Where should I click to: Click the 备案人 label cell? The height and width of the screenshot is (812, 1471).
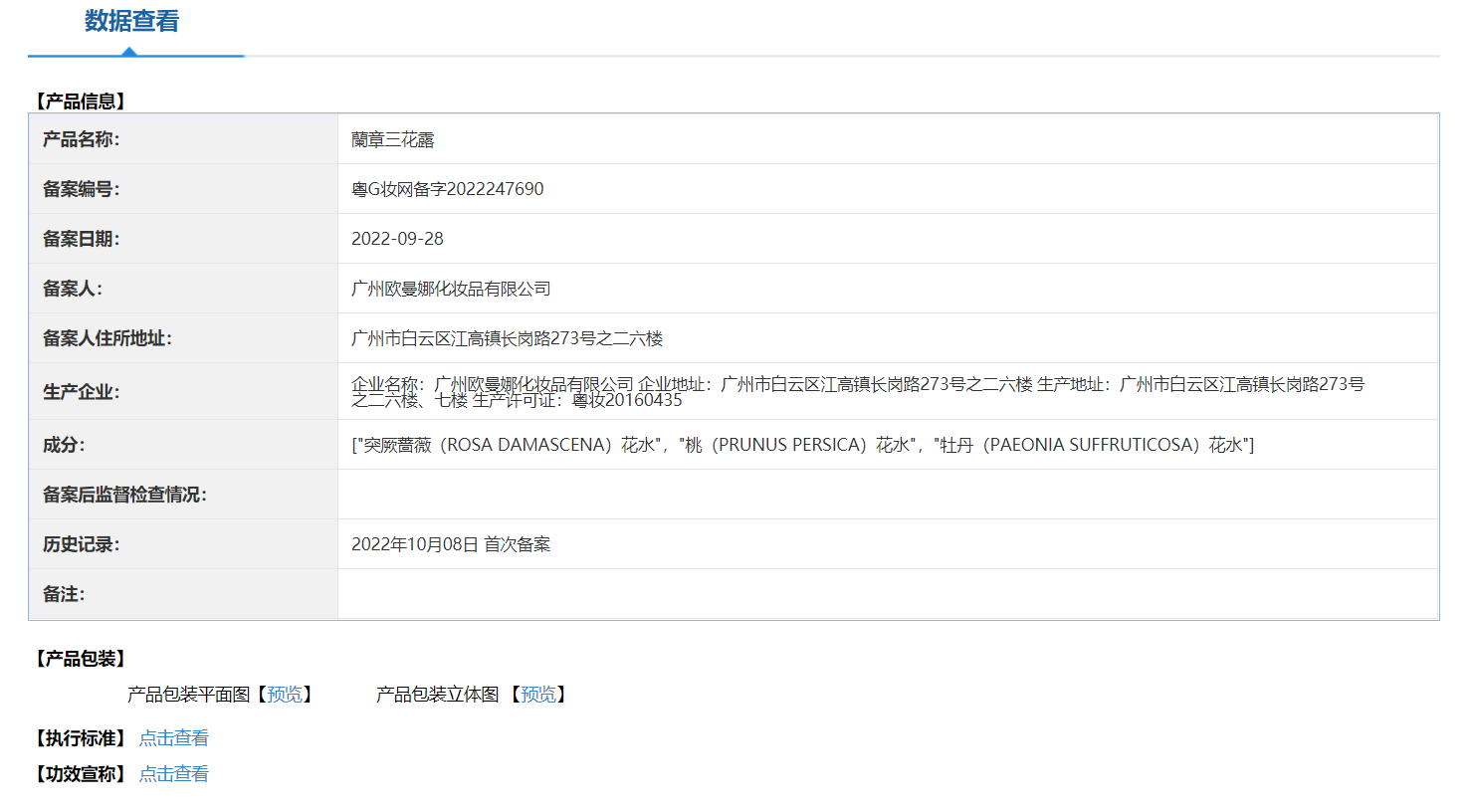pos(183,289)
